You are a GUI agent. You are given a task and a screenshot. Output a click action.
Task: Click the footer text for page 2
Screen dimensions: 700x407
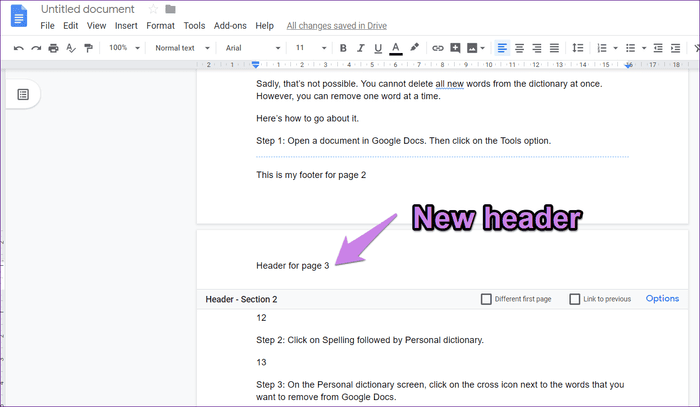coord(311,175)
